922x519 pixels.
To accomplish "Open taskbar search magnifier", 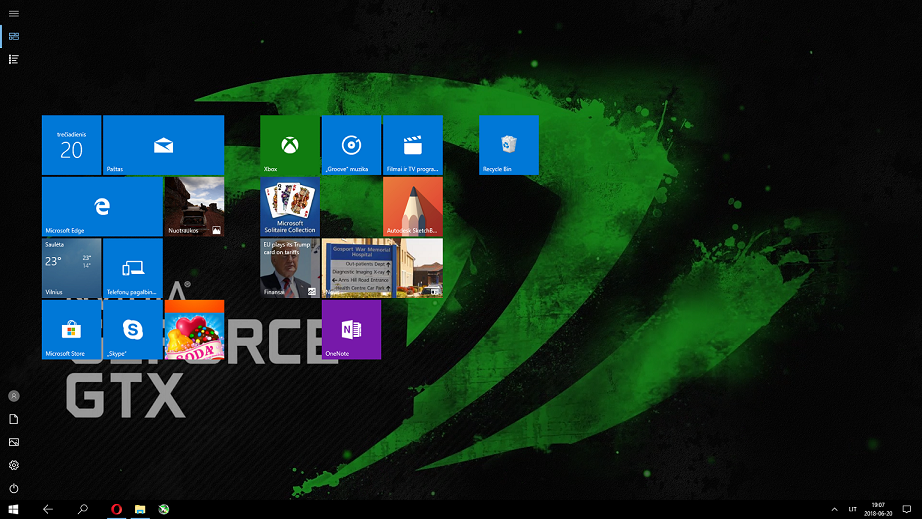I will [83, 510].
